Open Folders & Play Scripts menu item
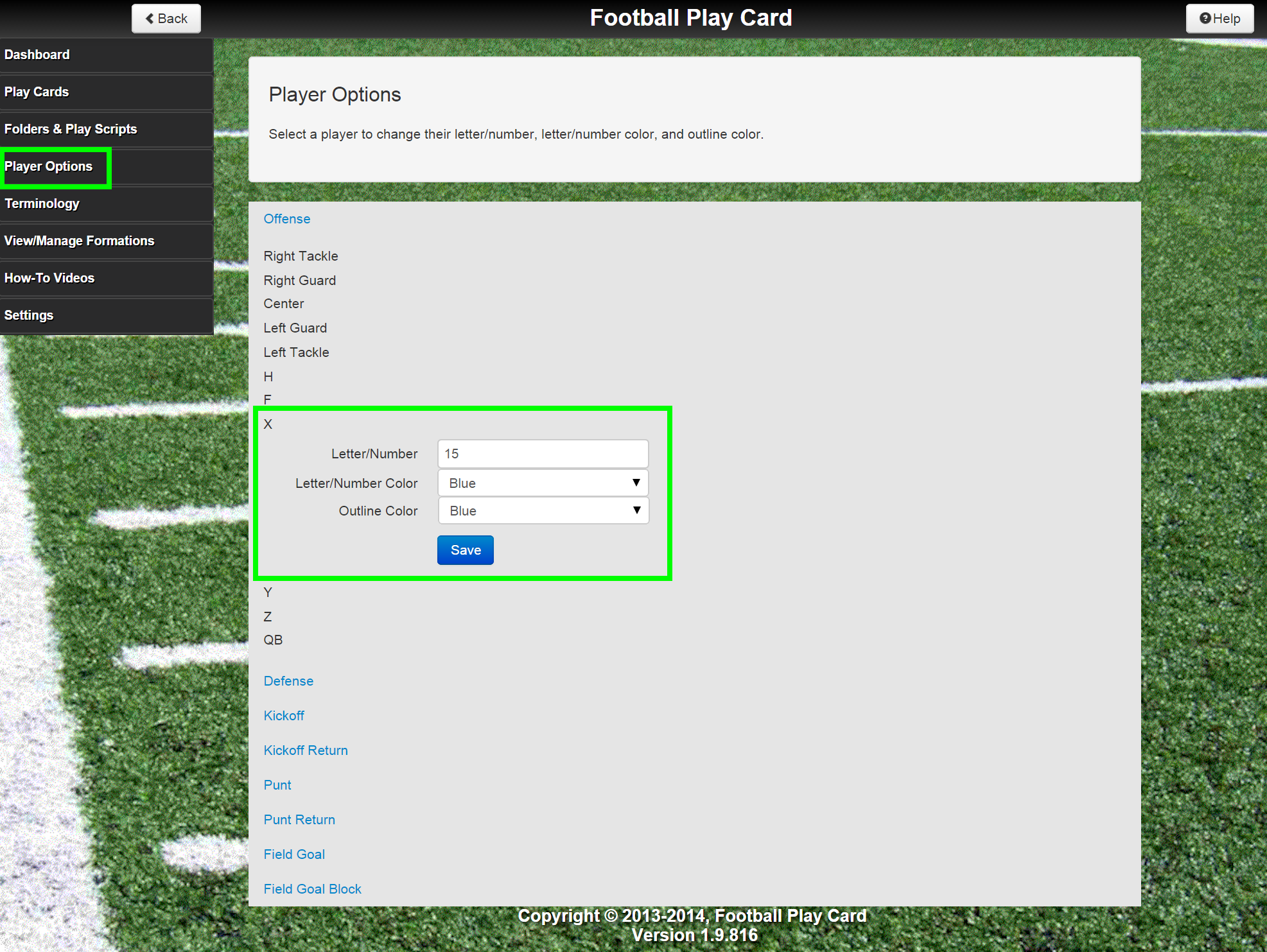1267x952 pixels. tap(107, 129)
